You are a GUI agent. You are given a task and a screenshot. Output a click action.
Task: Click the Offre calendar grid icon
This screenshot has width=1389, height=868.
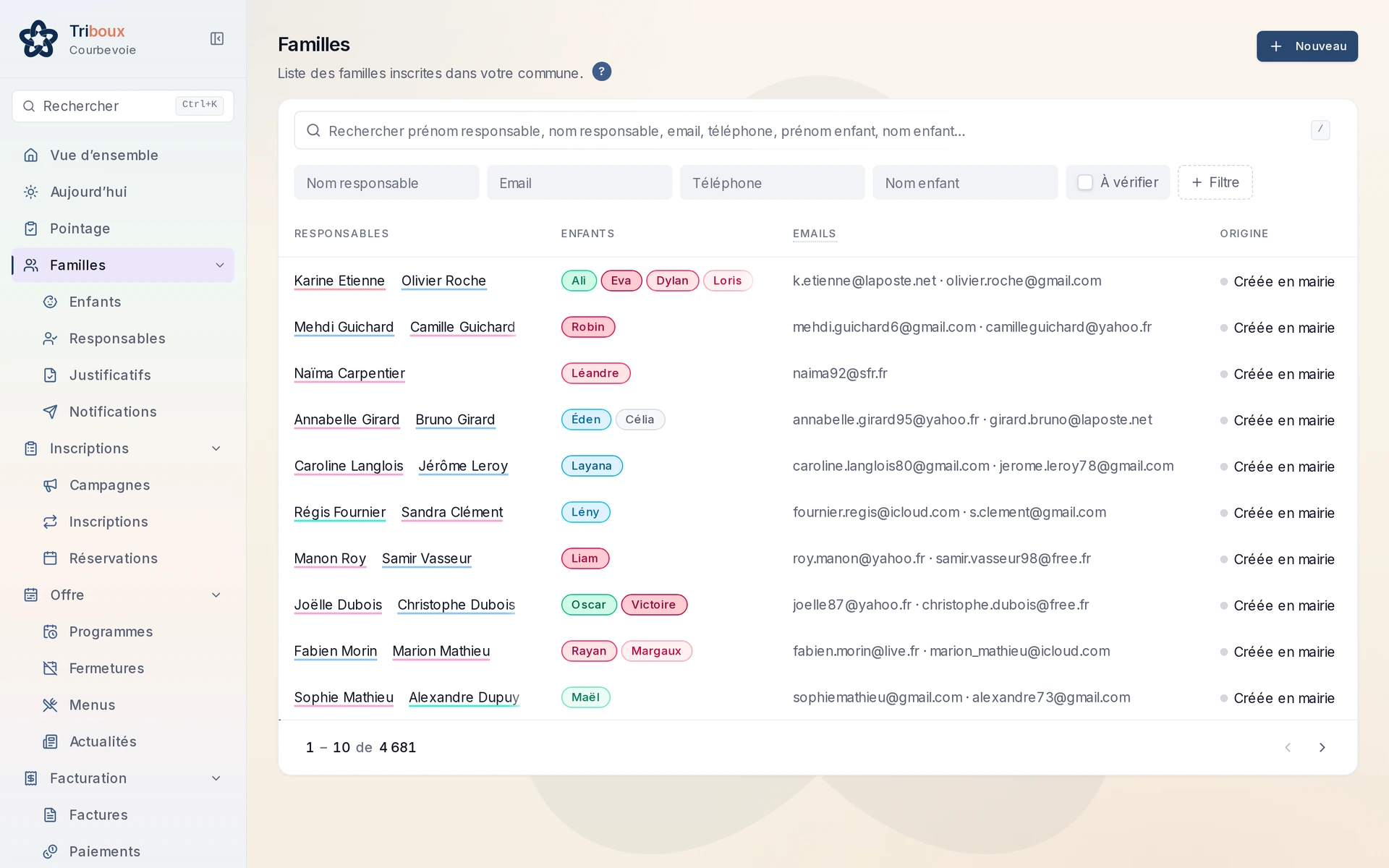pos(31,595)
